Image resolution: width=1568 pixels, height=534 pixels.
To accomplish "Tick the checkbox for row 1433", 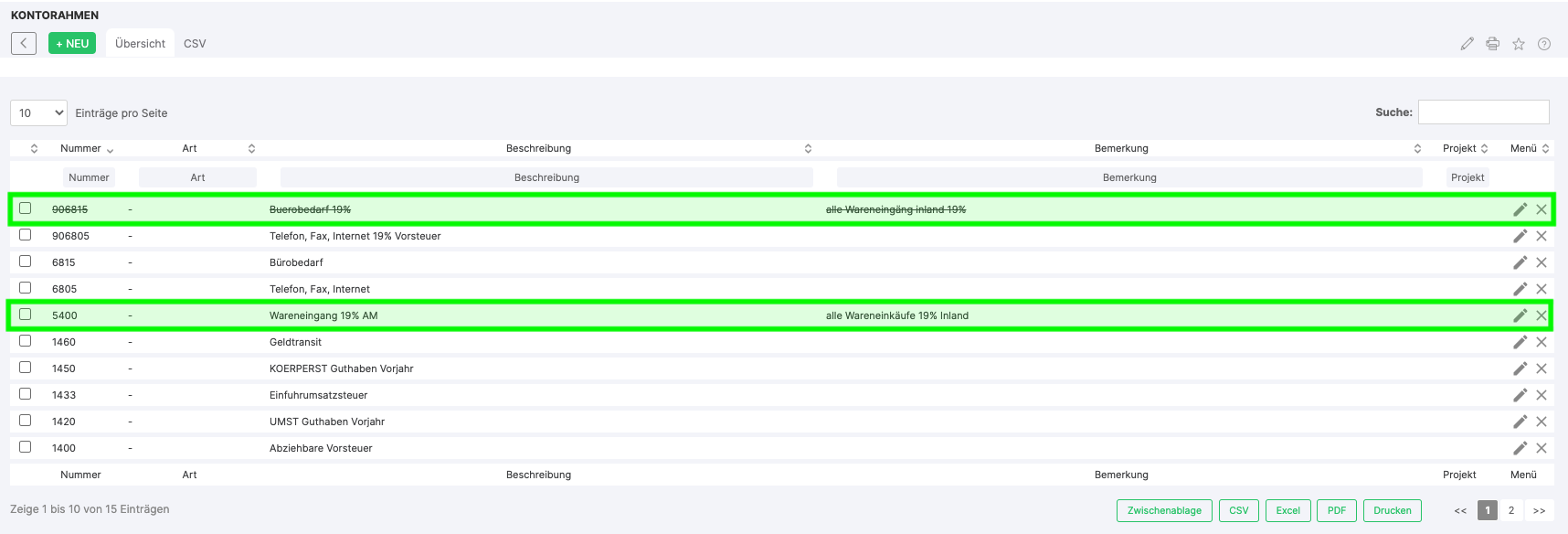I will click(26, 394).
